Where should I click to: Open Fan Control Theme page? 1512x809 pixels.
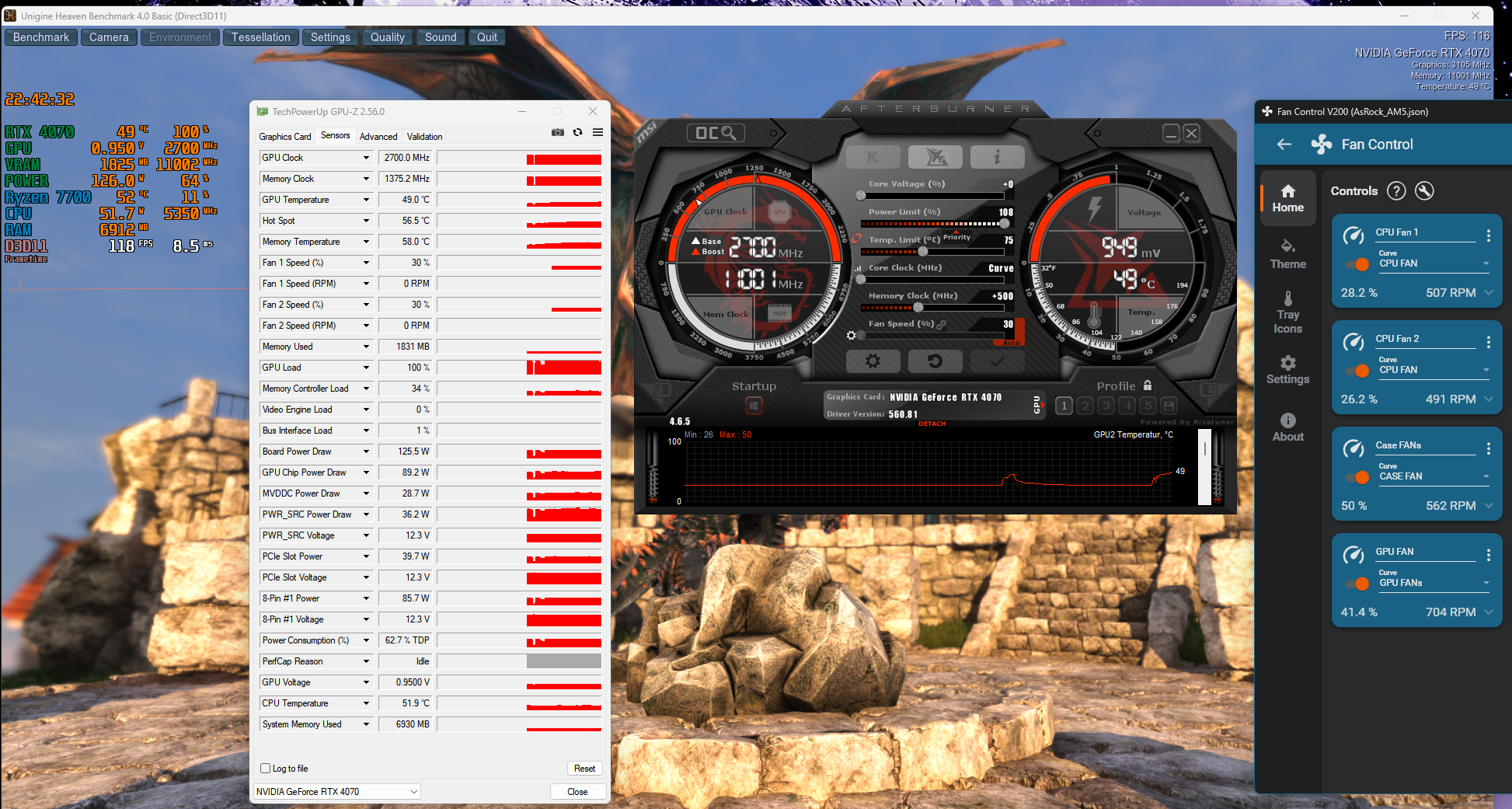1287,255
